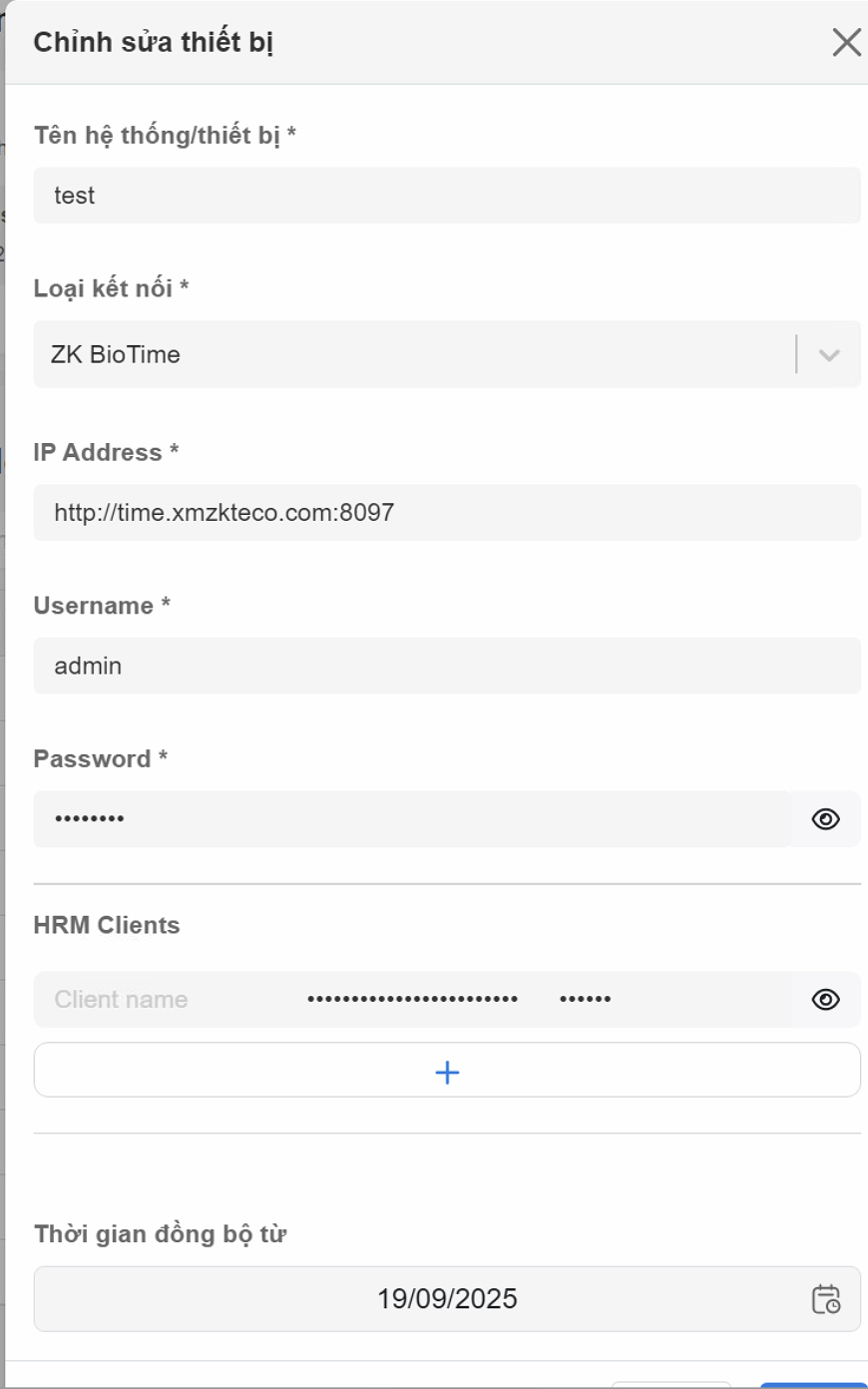Click the Tên hệ thống/thiết bị field
868x1389 pixels.
click(x=447, y=196)
